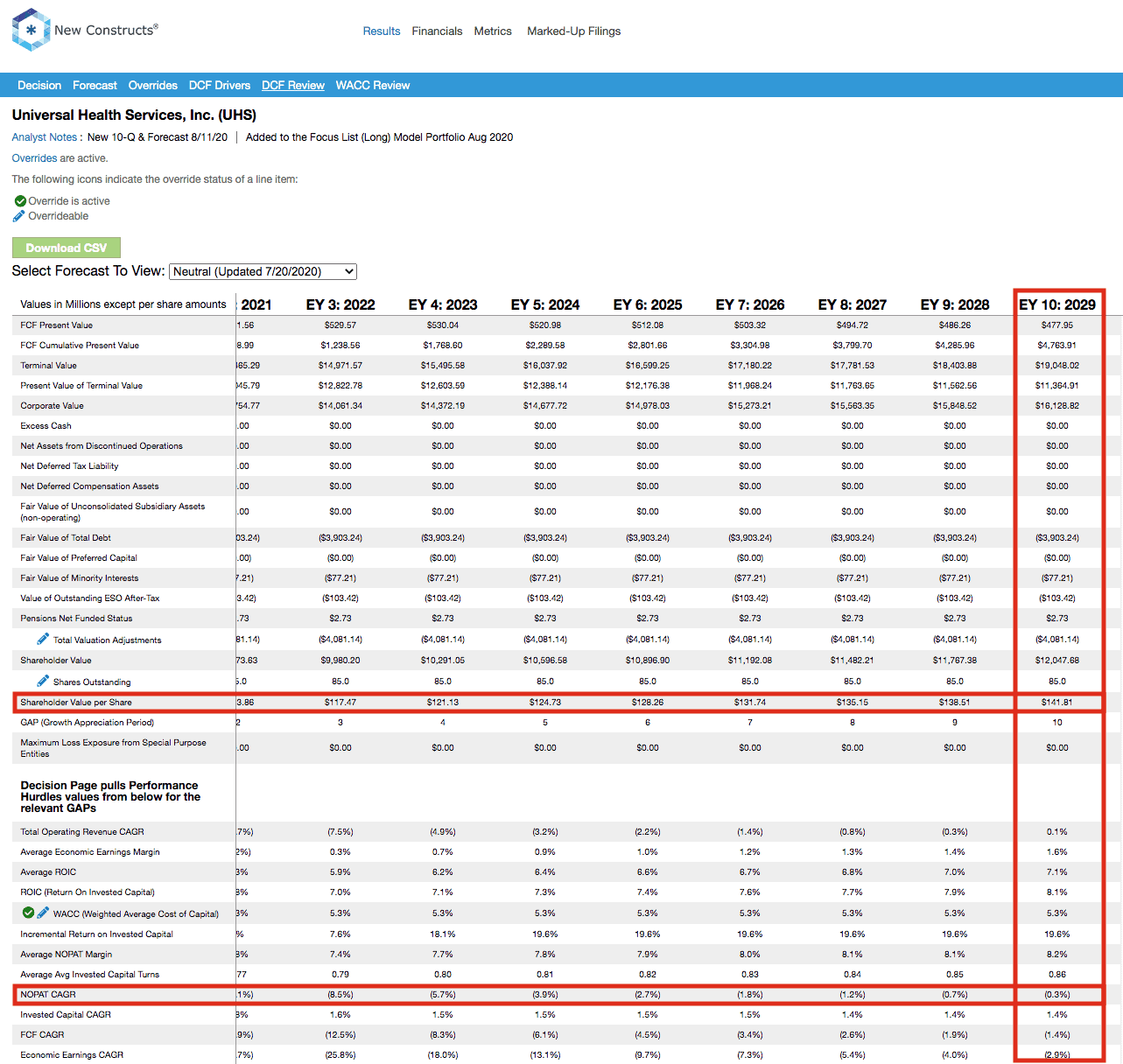Screen dimensions: 1123x1064
Task: Open the Marked-Up Filings menu item
Action: click(573, 31)
